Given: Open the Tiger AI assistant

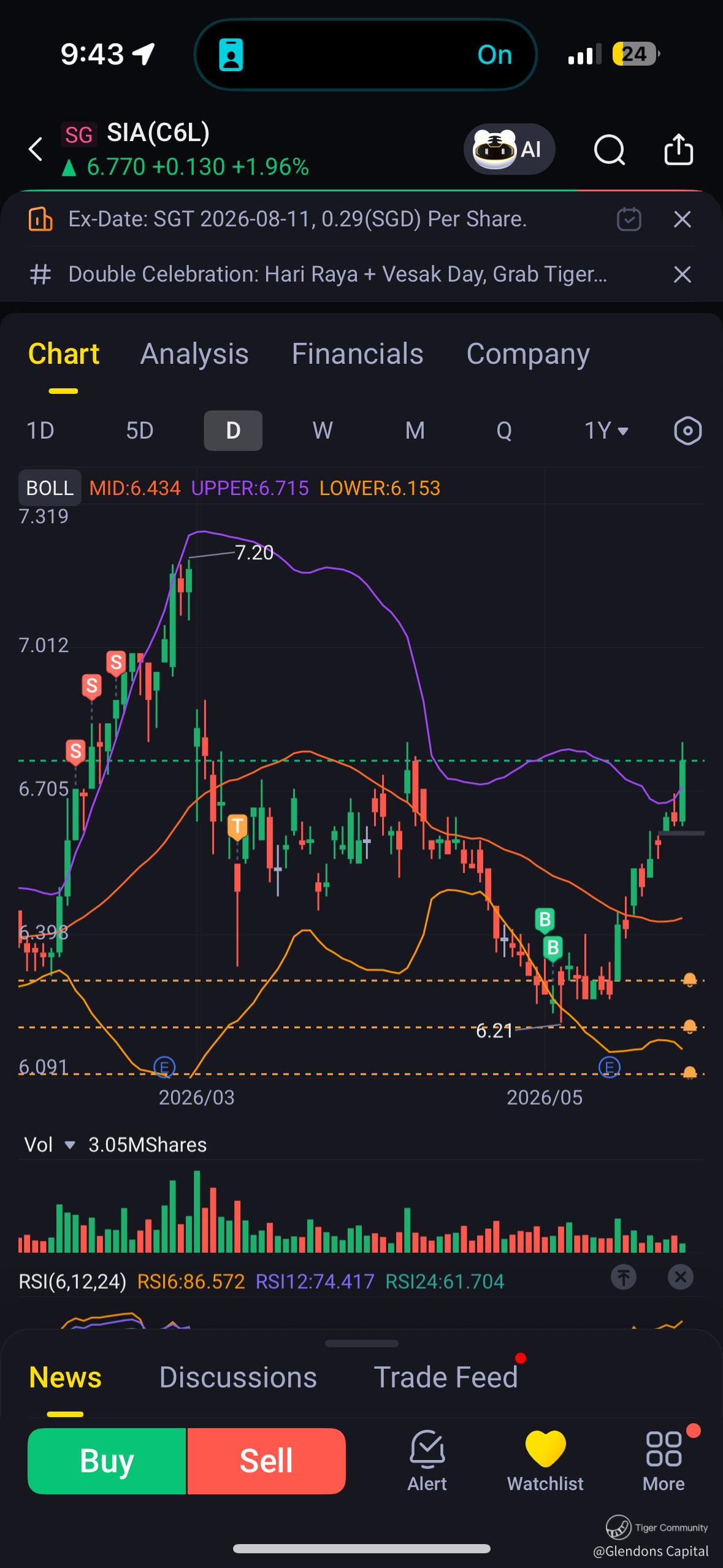Looking at the screenshot, I should 509,149.
